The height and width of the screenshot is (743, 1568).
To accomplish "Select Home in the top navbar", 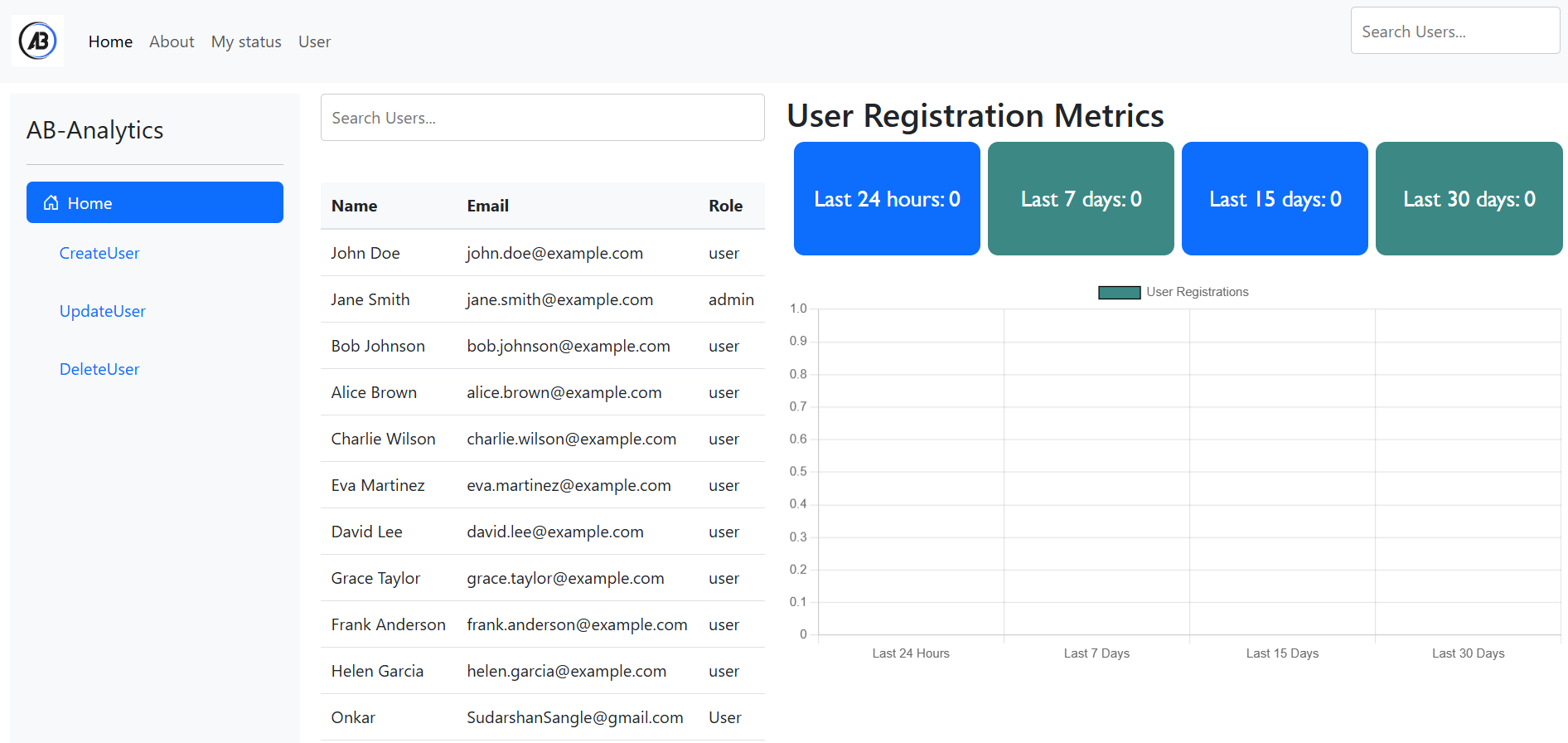I will point(110,41).
